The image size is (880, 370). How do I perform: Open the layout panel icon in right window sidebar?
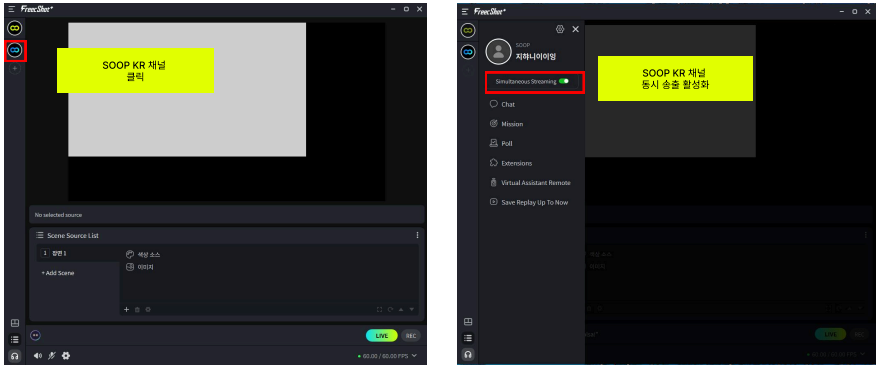click(468, 322)
